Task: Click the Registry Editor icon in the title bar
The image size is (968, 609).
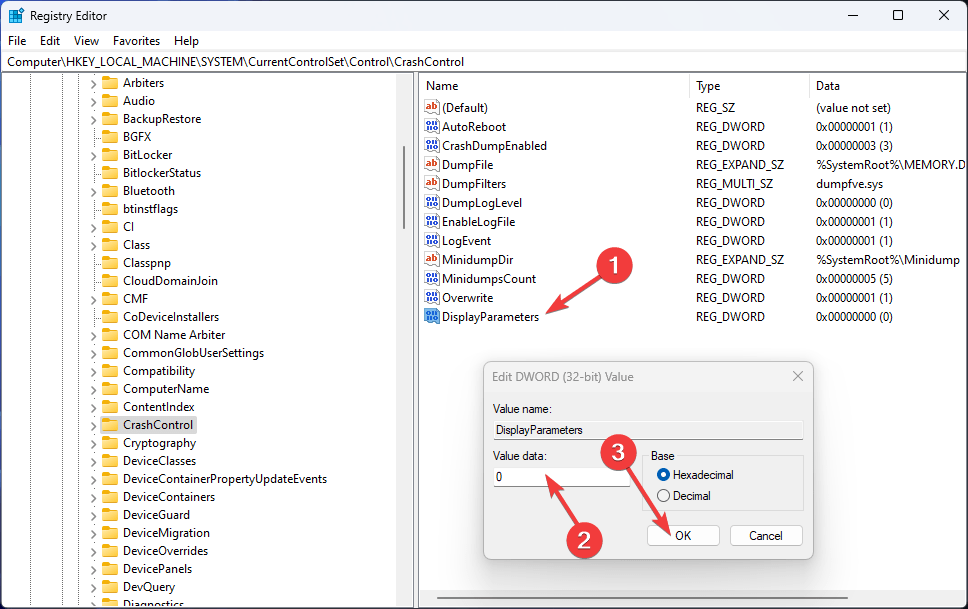Action: pyautogui.click(x=16, y=15)
